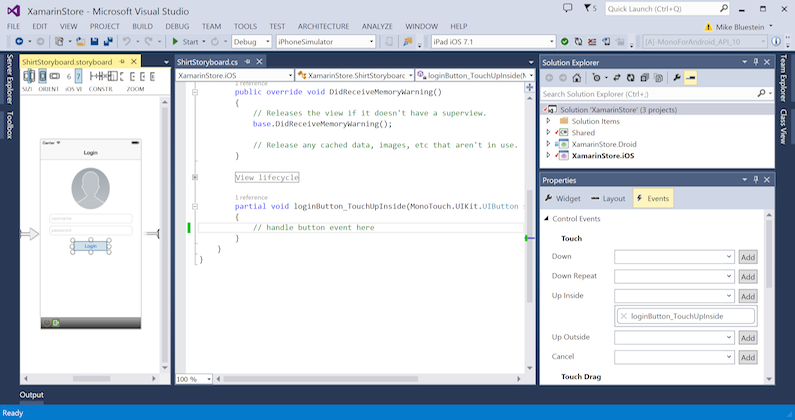Toggle auto-hide pin on Properties panel

coord(755,180)
